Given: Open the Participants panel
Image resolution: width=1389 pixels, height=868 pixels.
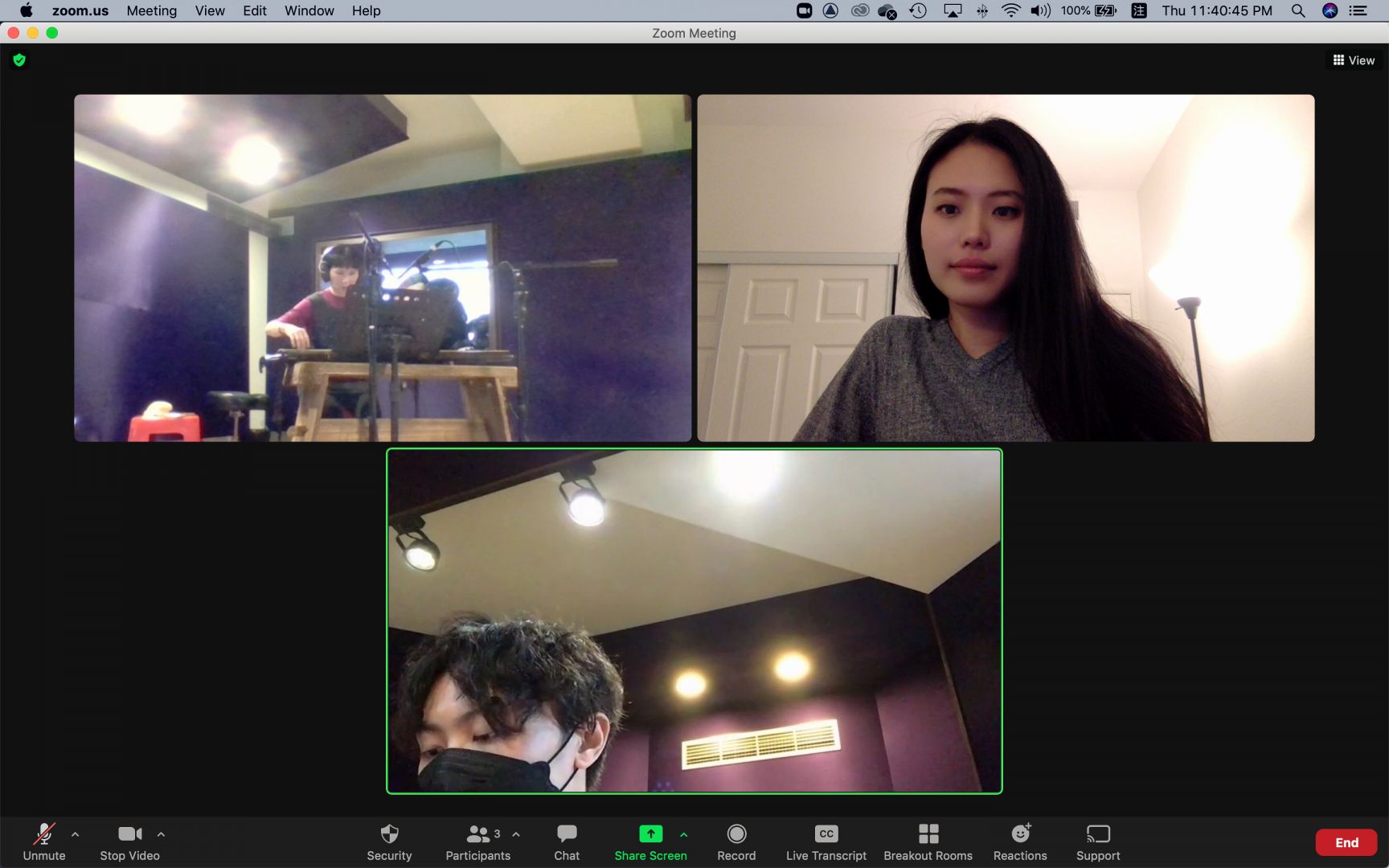Looking at the screenshot, I should tap(478, 841).
